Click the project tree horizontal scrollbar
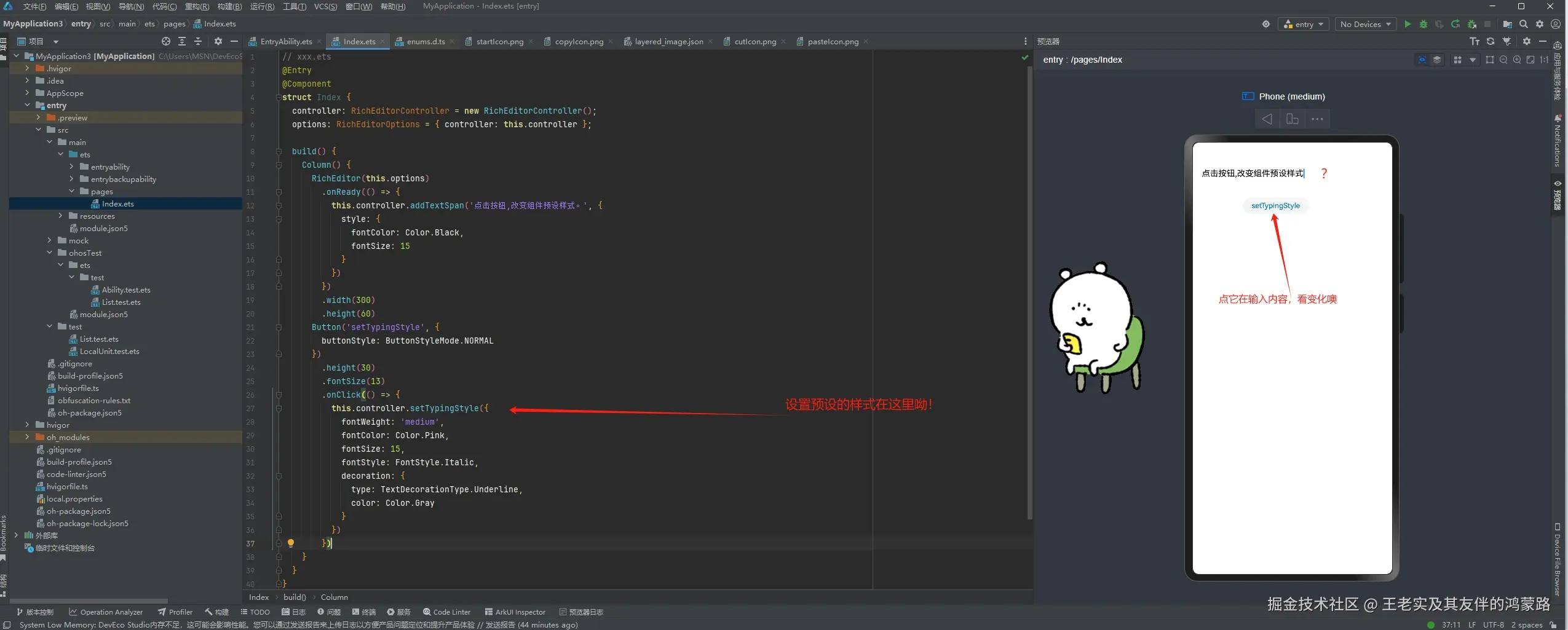This screenshot has width=1568, height=630. [x=89, y=601]
